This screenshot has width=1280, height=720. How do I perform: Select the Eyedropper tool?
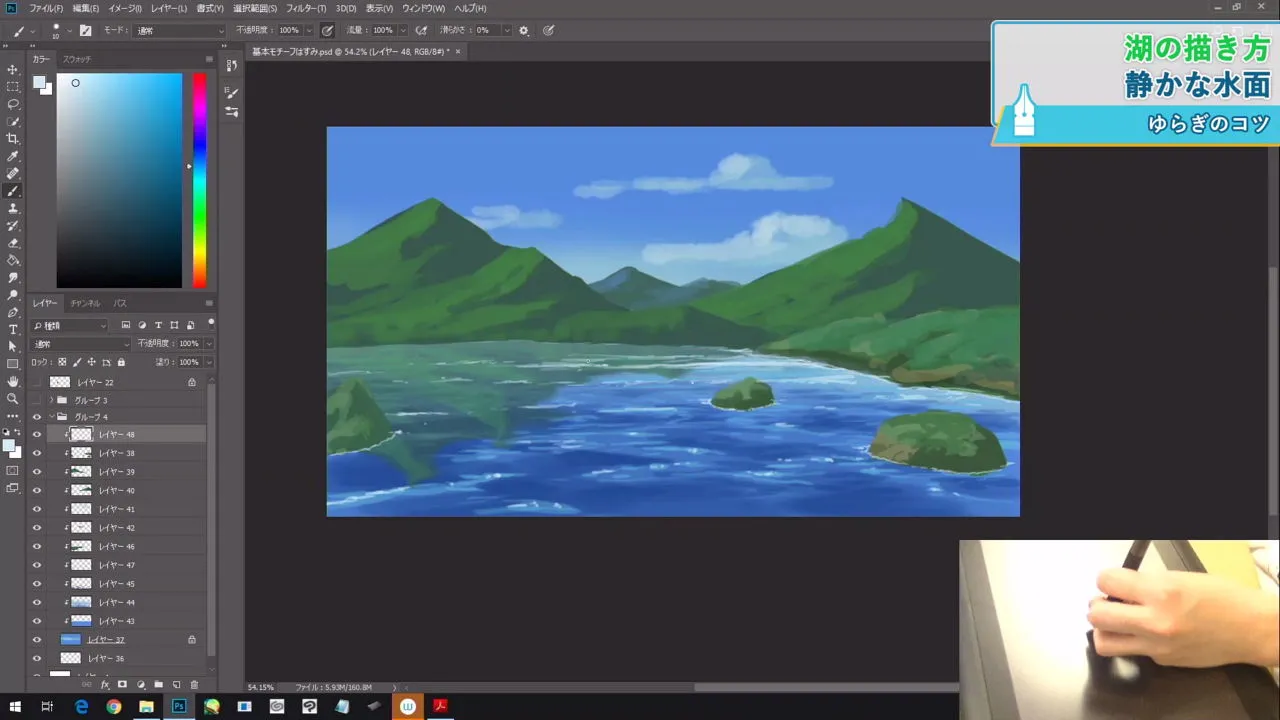click(x=13, y=155)
